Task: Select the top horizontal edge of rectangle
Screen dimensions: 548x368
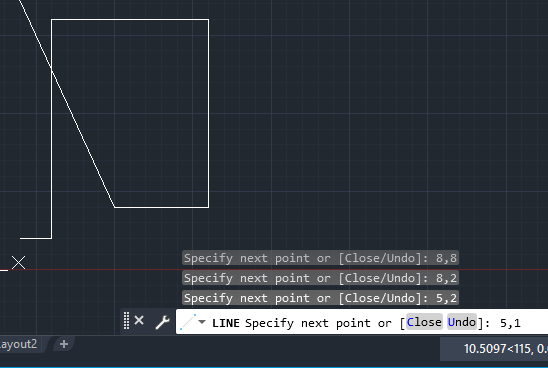Action: 130,20
